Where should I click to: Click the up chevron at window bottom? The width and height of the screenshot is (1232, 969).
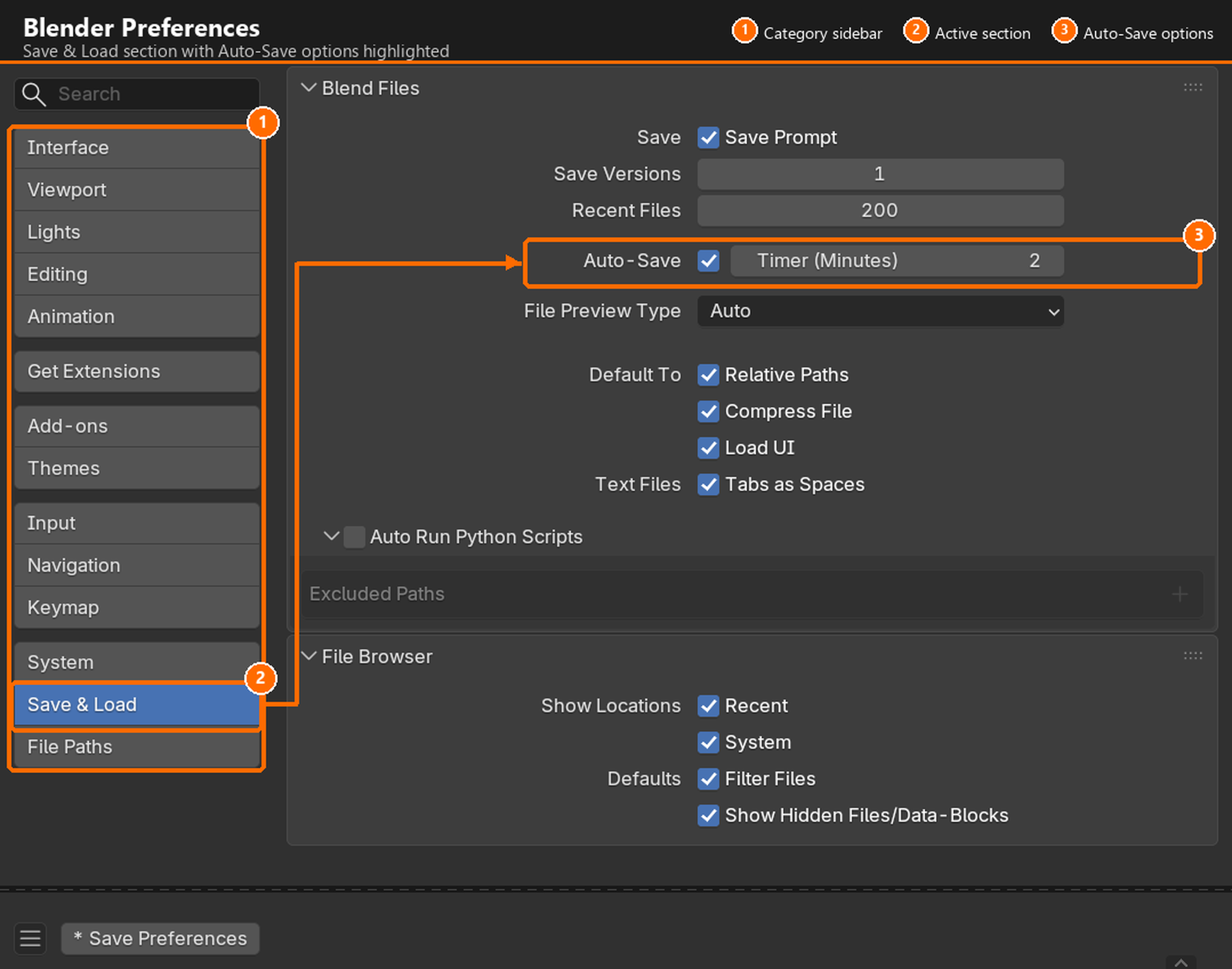1181,962
